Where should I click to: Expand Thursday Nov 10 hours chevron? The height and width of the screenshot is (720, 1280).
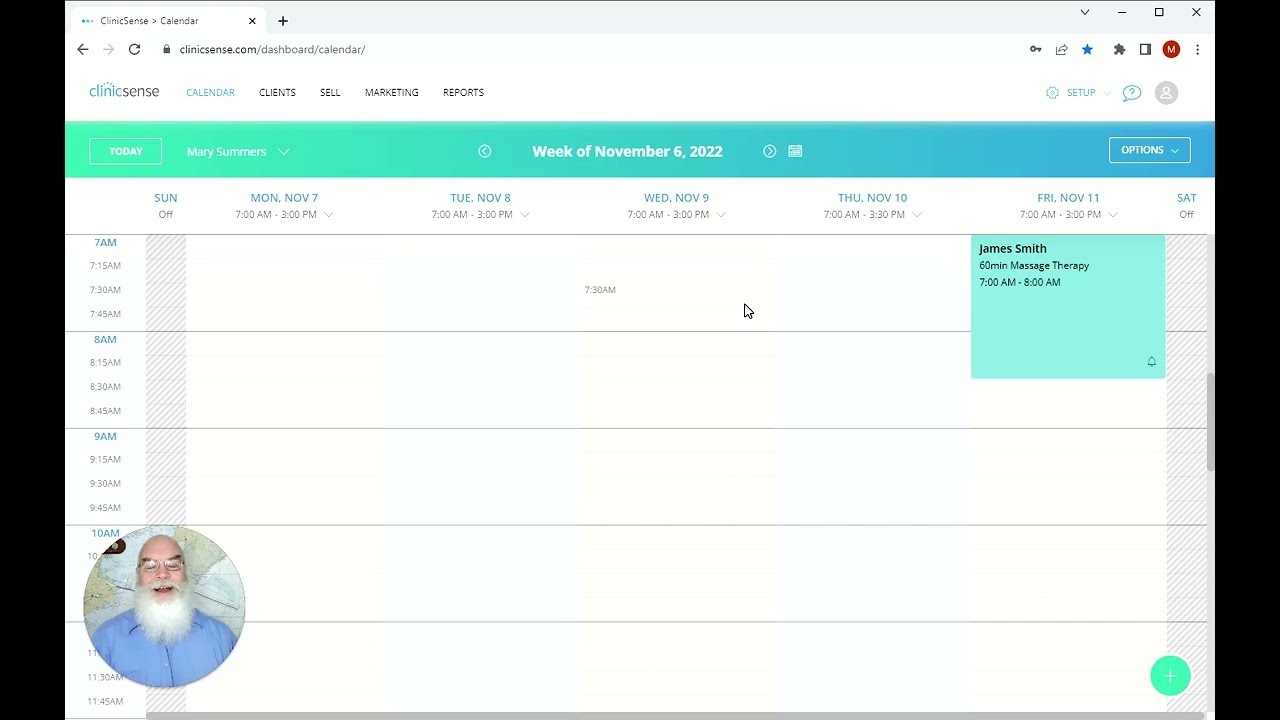(x=917, y=215)
